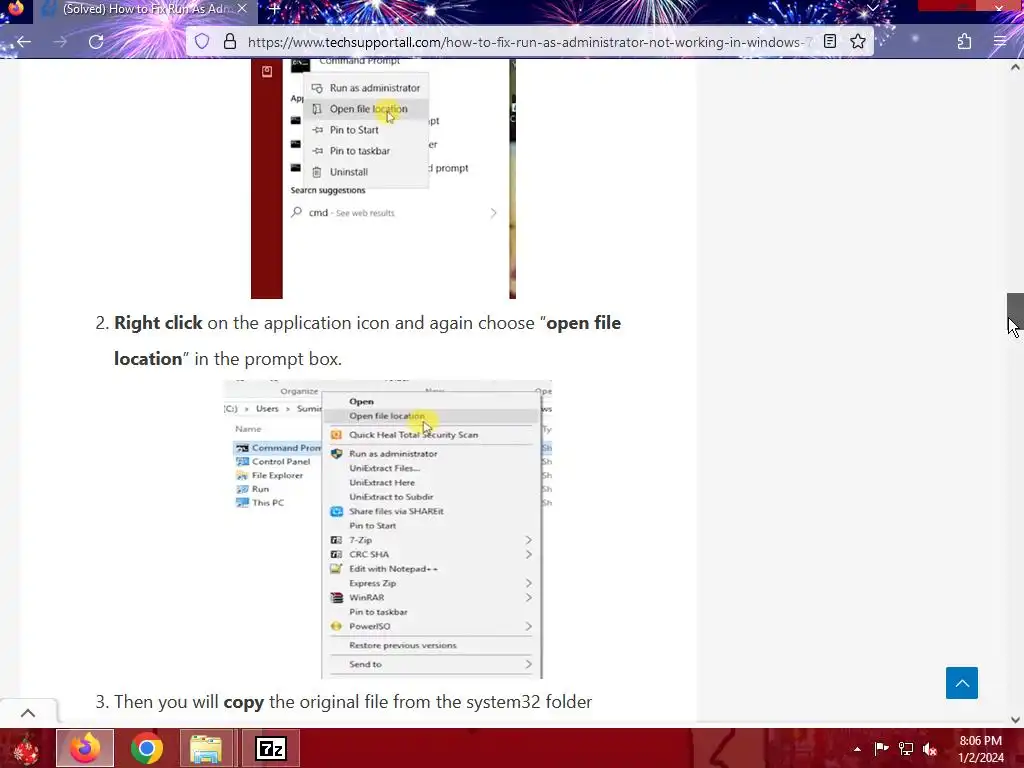Click the page vertical scrollbar thumb

pyautogui.click(x=1016, y=314)
